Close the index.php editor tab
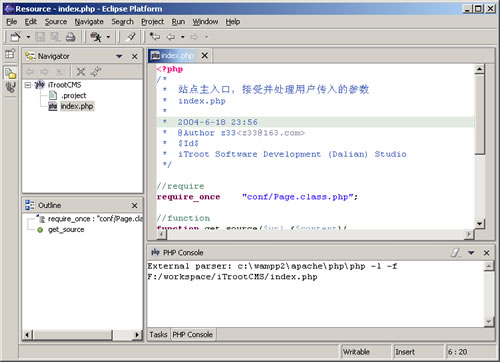This screenshot has width=500, height=362. click(x=205, y=56)
